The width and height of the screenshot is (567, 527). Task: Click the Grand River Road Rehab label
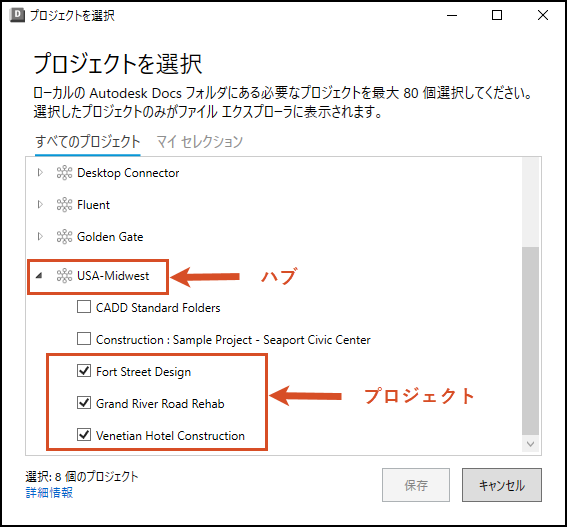click(x=160, y=404)
